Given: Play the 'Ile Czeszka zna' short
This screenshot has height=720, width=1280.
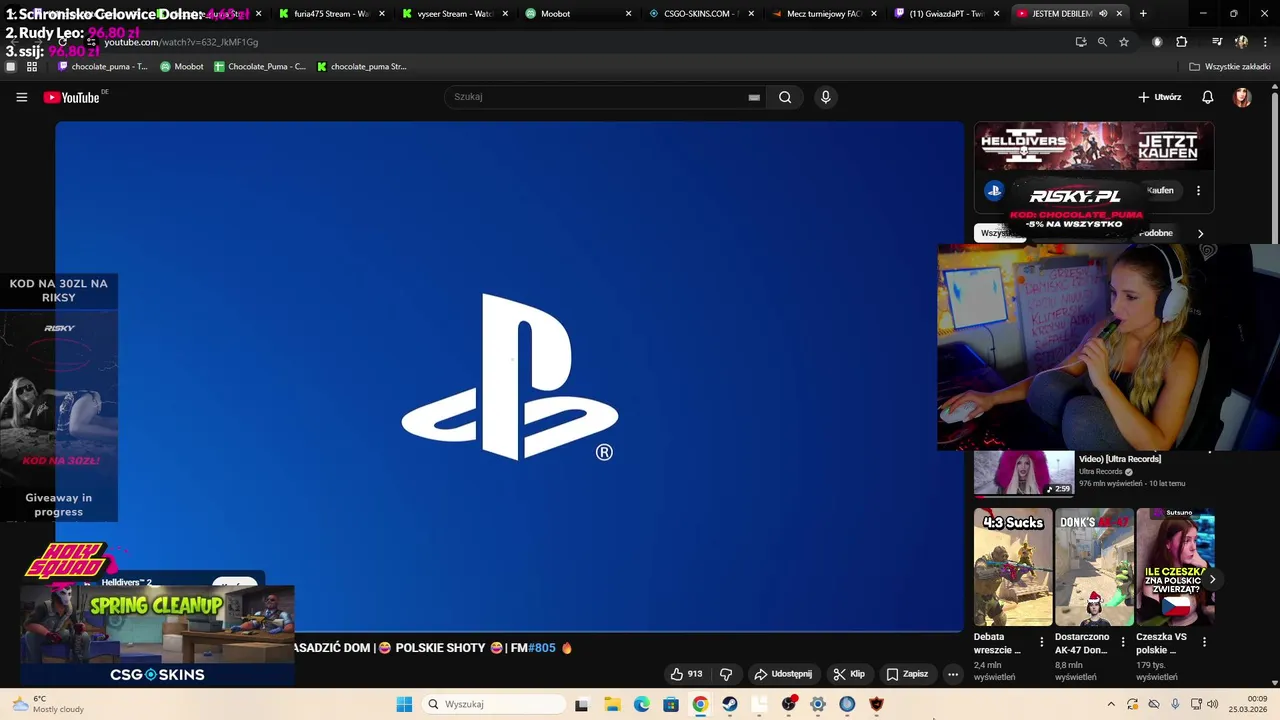Looking at the screenshot, I should click(x=1175, y=567).
